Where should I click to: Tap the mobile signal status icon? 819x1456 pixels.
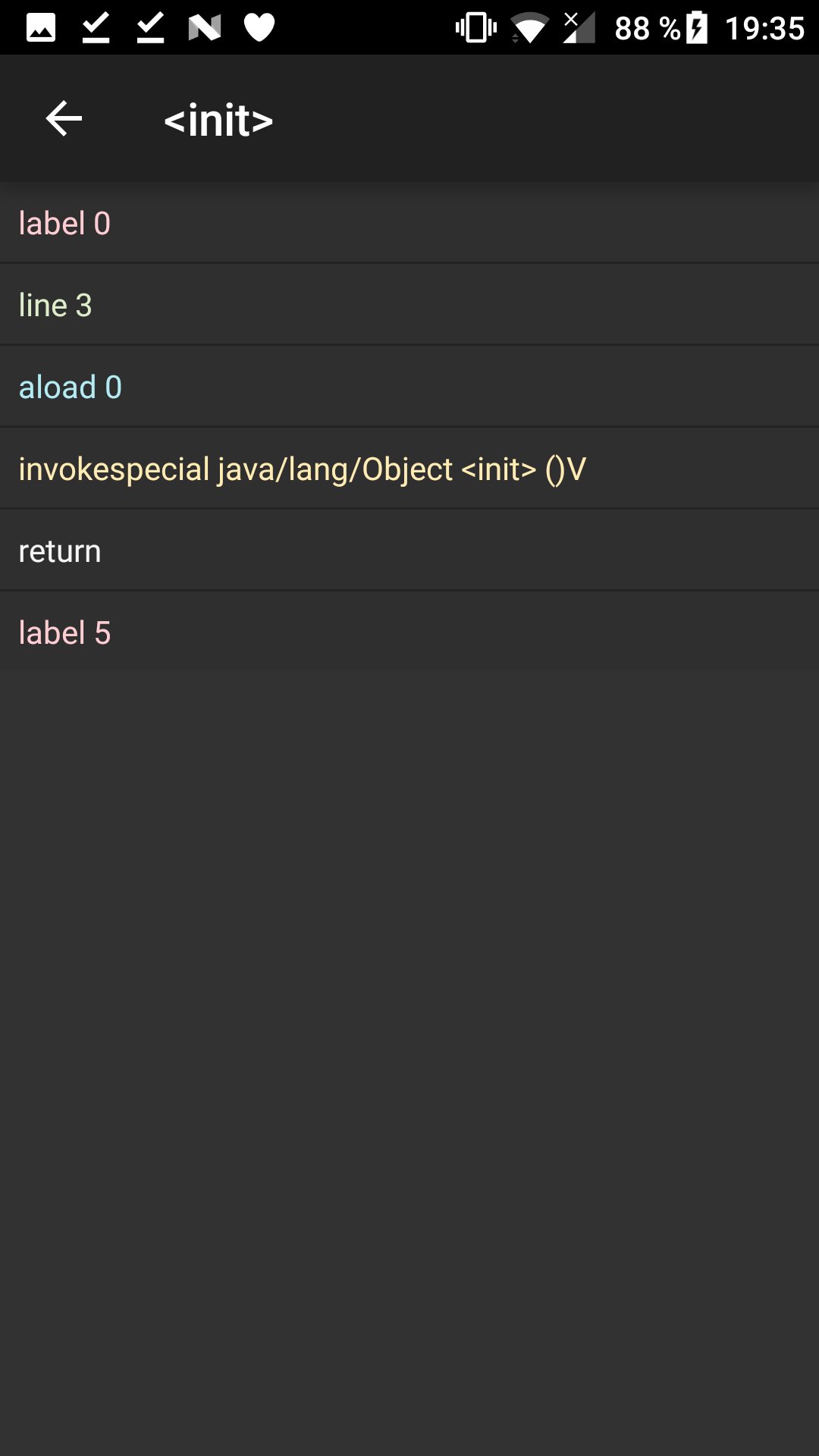tap(579, 28)
